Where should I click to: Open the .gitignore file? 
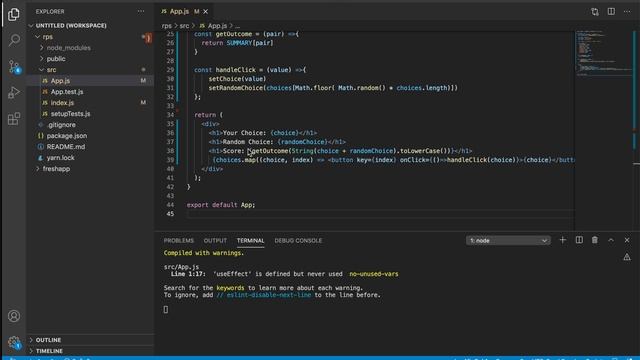pyautogui.click(x=61, y=125)
